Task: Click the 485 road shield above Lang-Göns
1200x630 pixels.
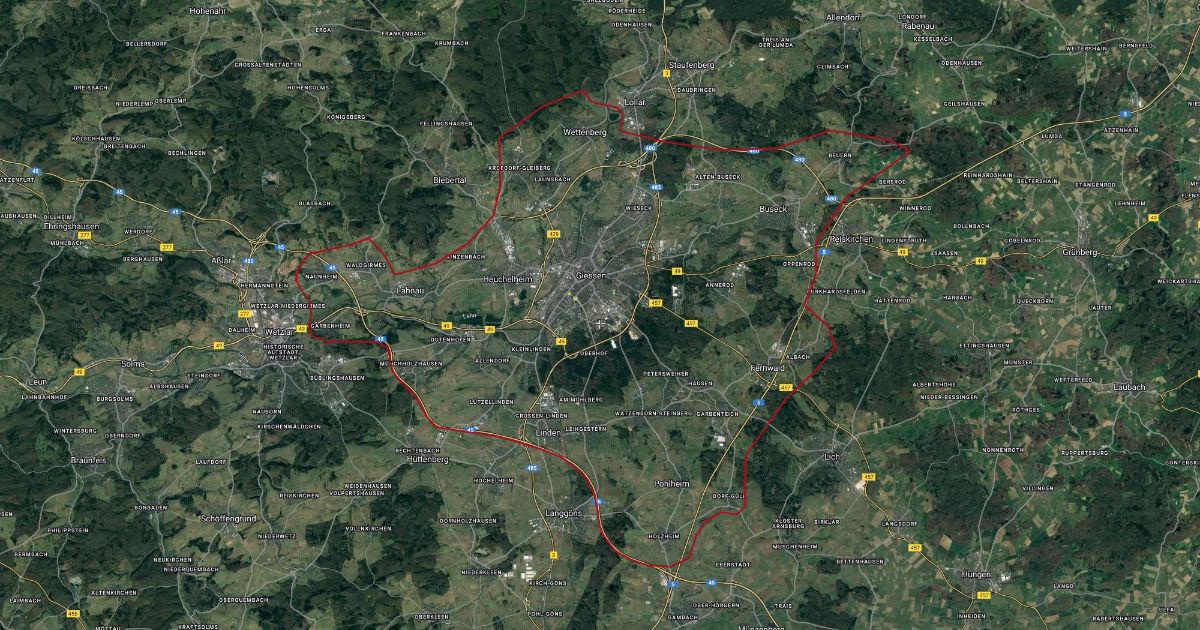Action: pos(534,467)
